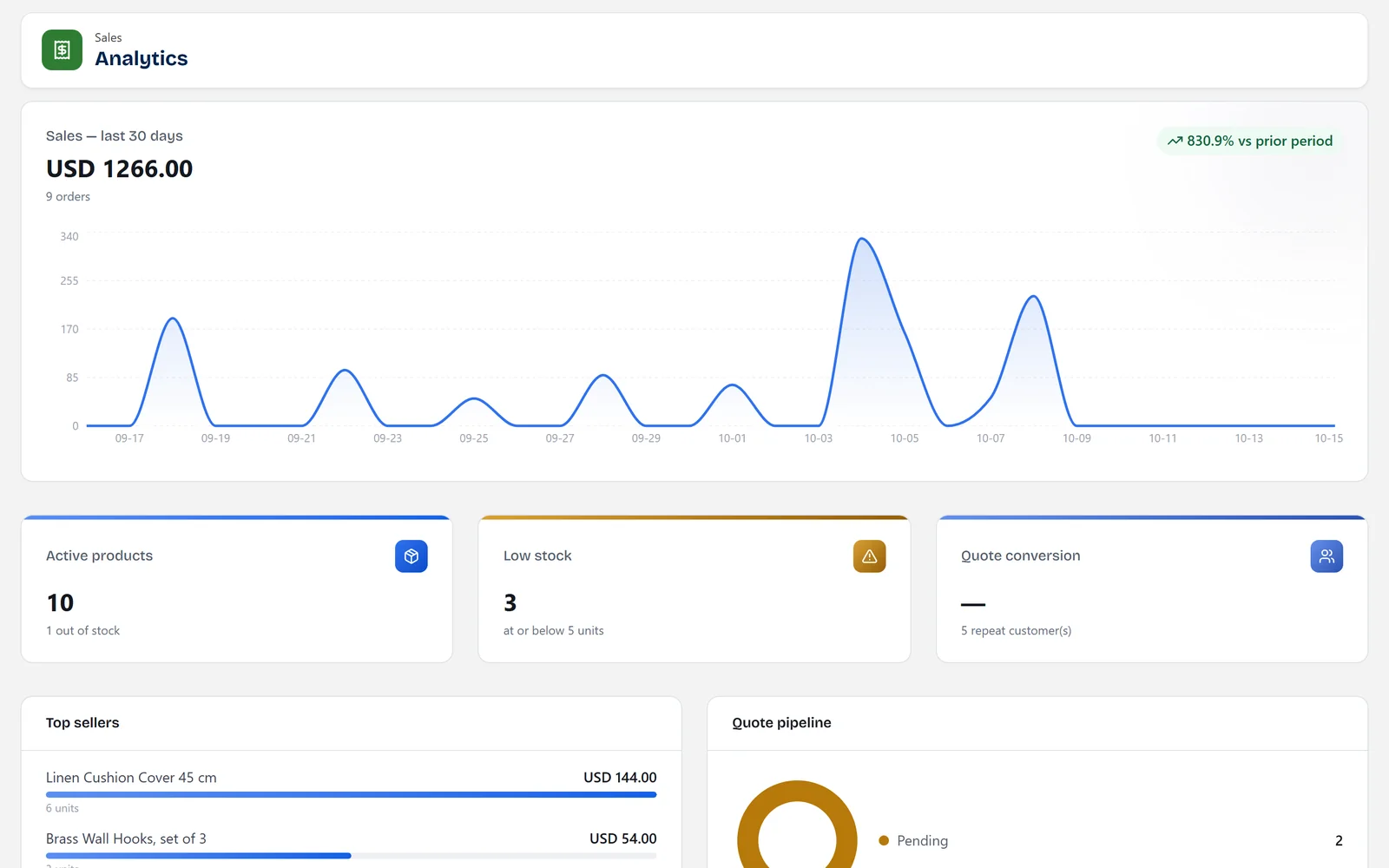Click the Low stock card title
The height and width of the screenshot is (868, 1389).
tap(537, 556)
